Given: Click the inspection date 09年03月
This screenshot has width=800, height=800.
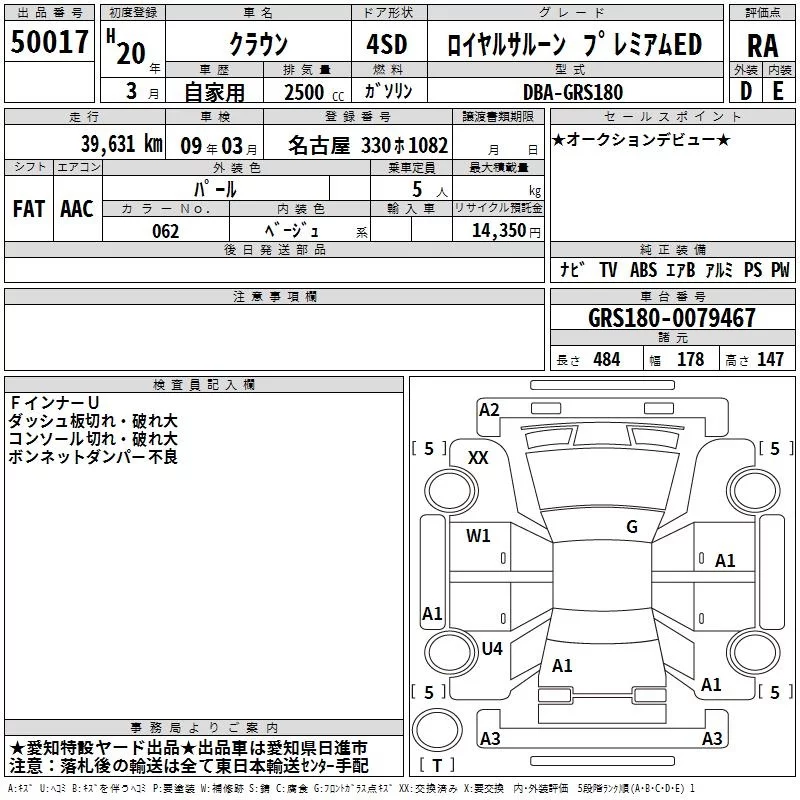Looking at the screenshot, I should 219,146.
